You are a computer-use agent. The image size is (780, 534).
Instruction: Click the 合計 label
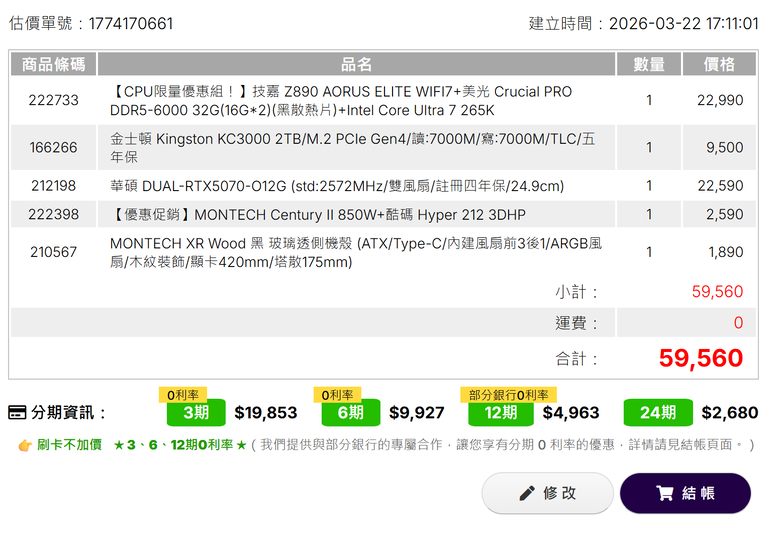tap(576, 359)
